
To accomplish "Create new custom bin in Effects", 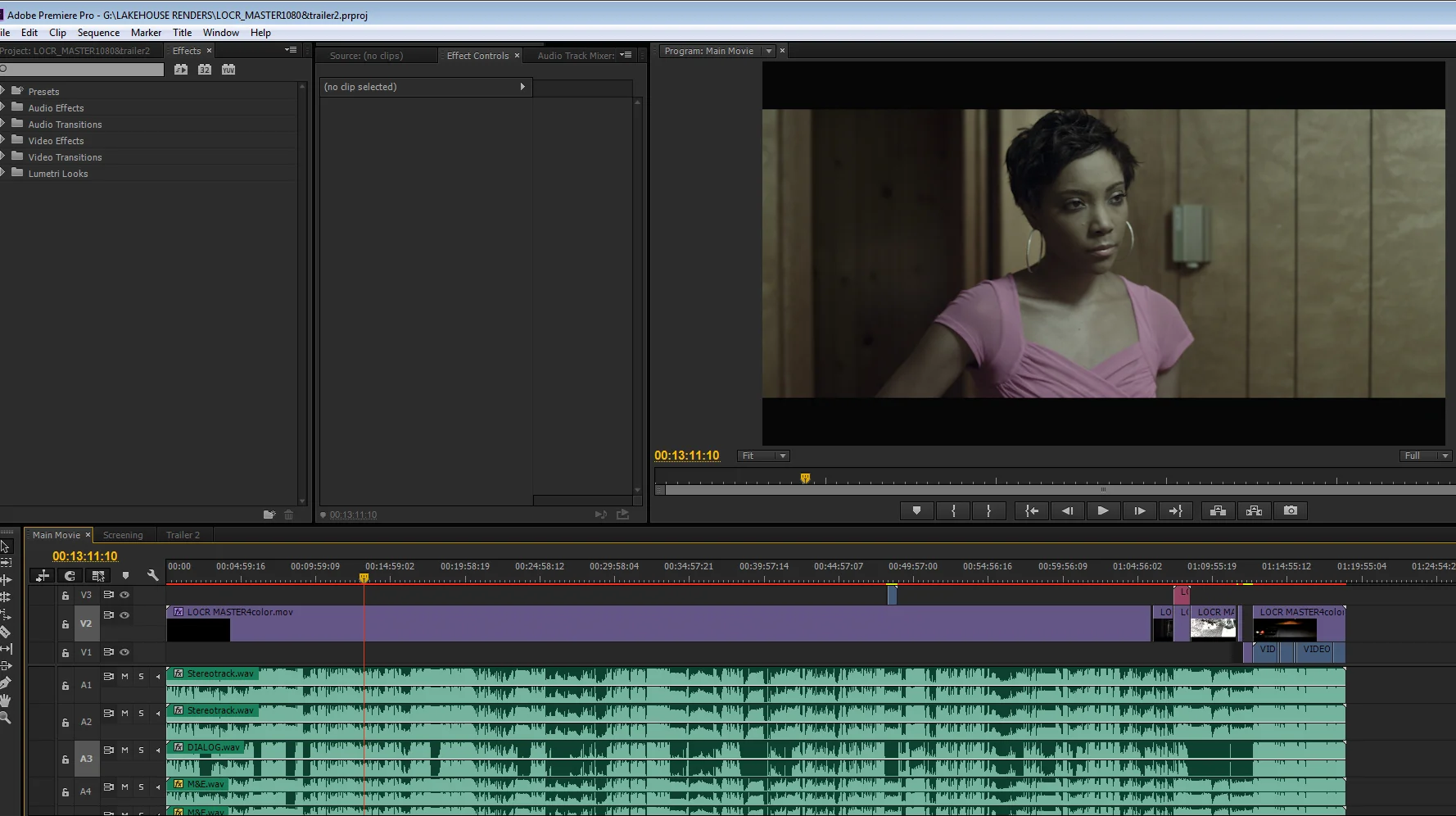I will point(269,515).
